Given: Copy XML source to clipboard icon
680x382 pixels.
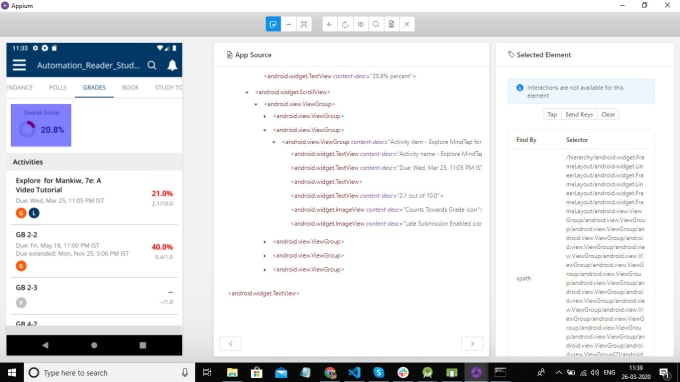Looking at the screenshot, I should point(392,24).
